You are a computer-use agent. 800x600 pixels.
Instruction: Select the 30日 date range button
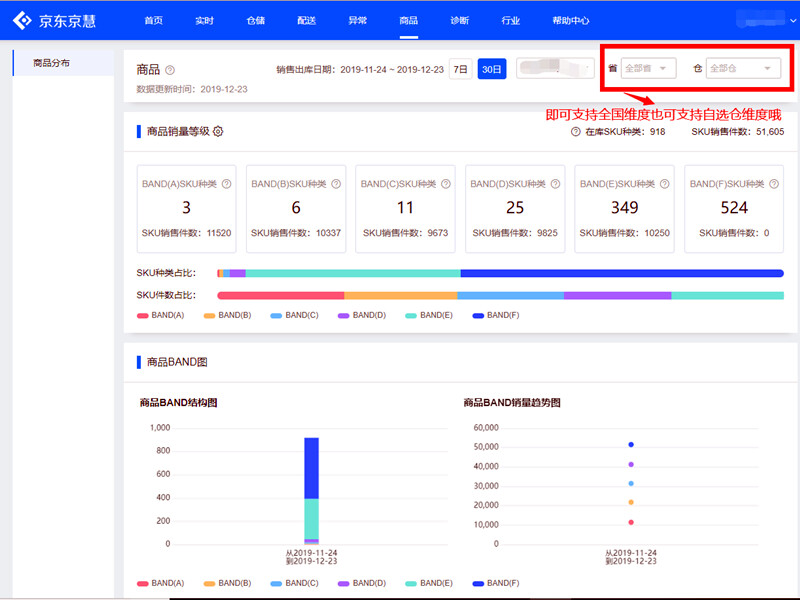491,69
